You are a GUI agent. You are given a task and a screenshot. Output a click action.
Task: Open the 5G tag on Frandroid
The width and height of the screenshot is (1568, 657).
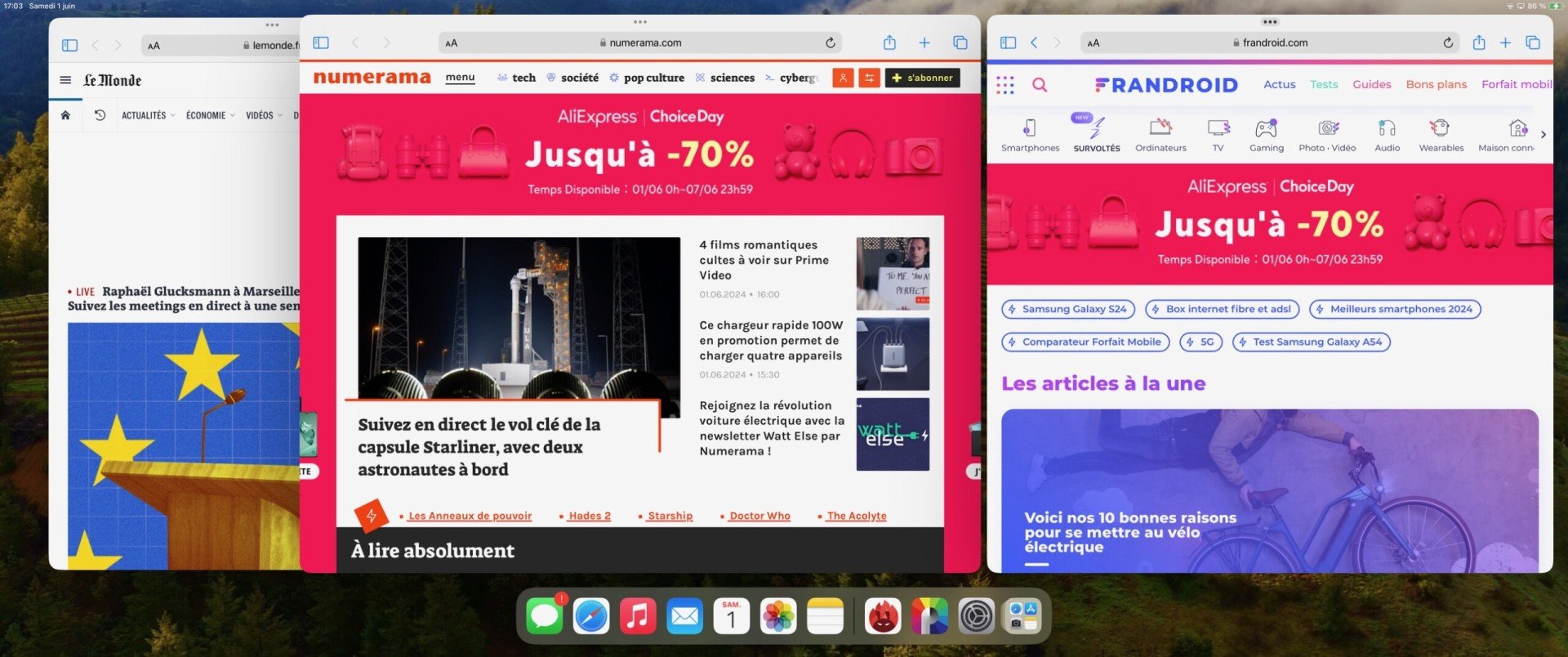coord(1200,342)
